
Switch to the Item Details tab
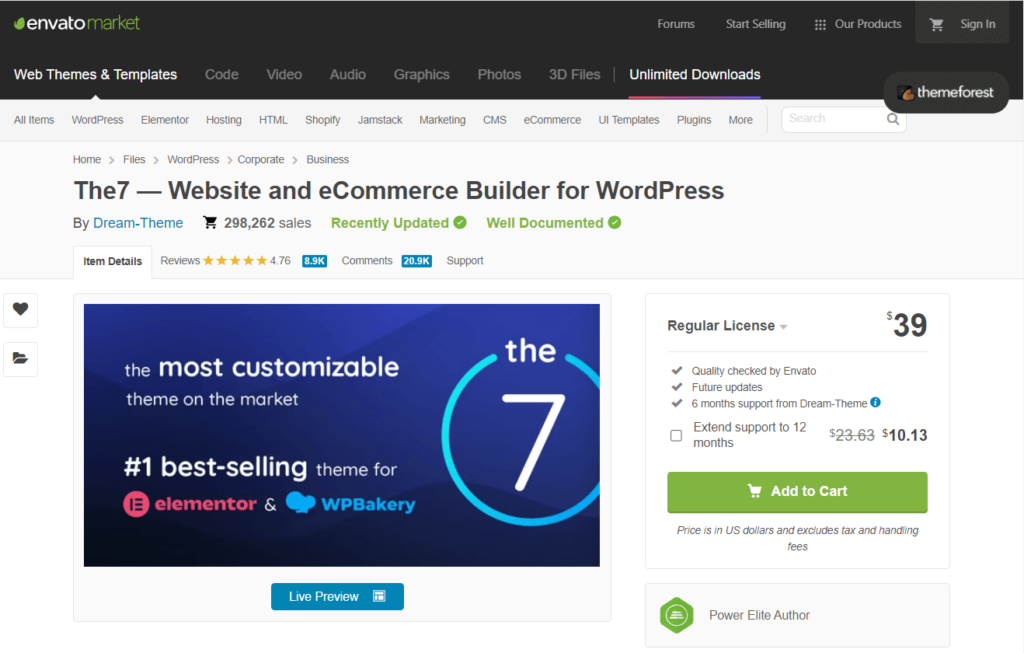pos(112,261)
